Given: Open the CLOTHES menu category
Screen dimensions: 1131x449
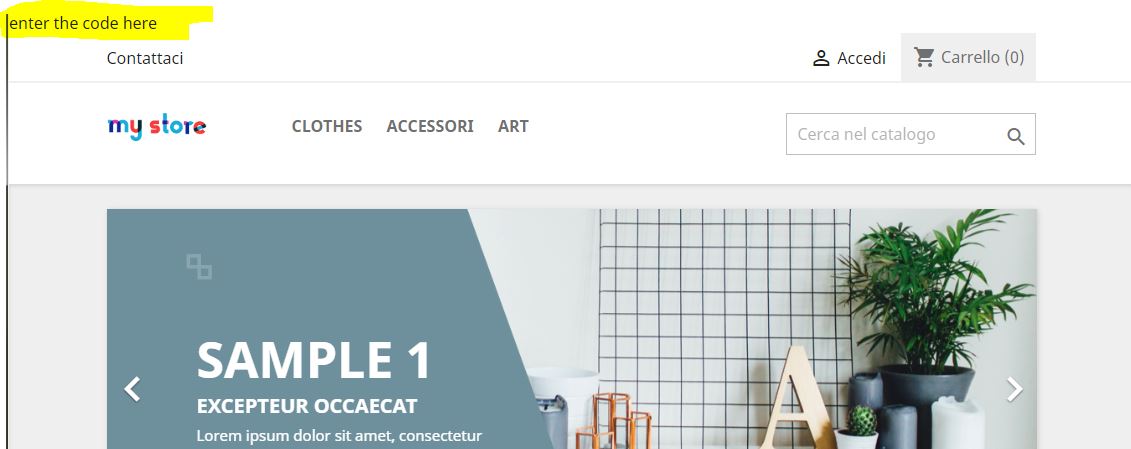Looking at the screenshot, I should tap(327, 126).
